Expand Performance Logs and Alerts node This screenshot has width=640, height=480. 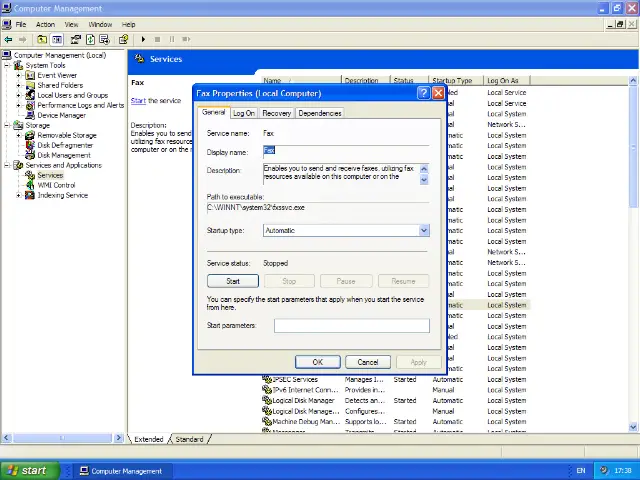pyautogui.click(x=18, y=105)
